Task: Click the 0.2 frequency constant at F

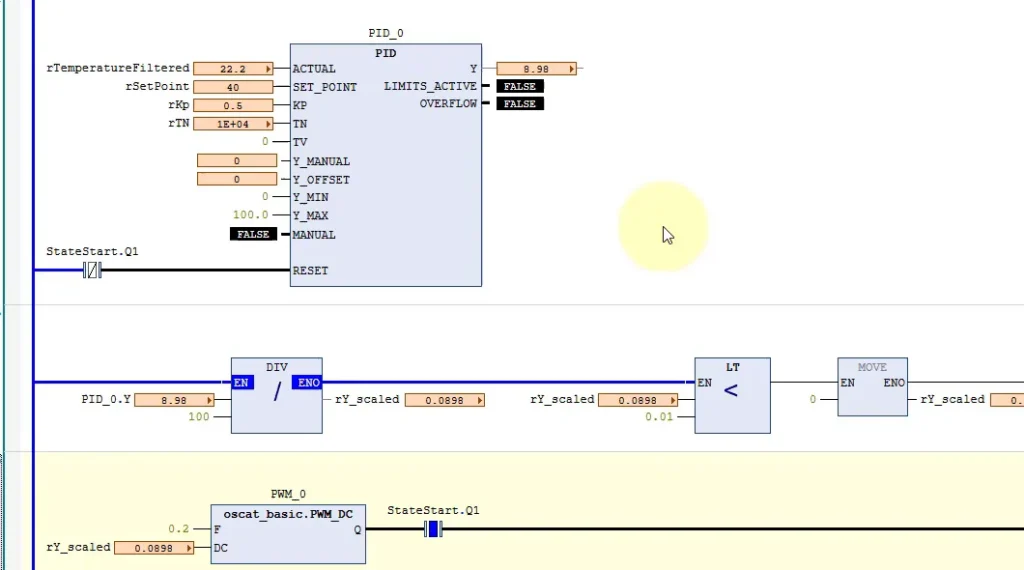Action: (178, 529)
